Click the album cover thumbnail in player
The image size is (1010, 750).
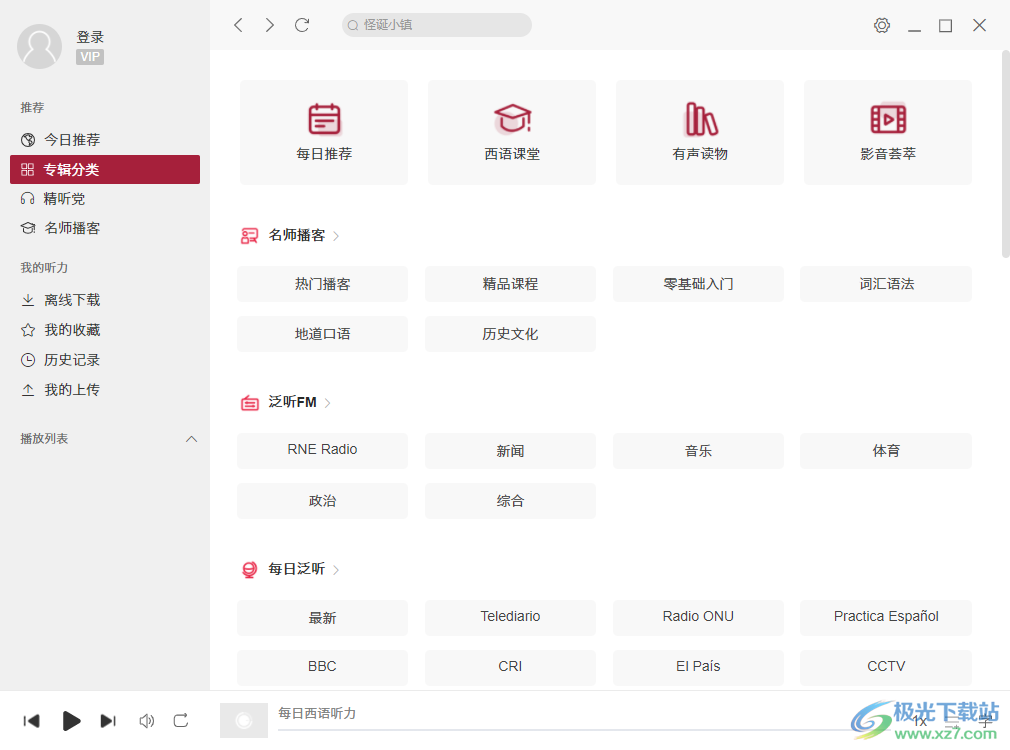coord(243,720)
